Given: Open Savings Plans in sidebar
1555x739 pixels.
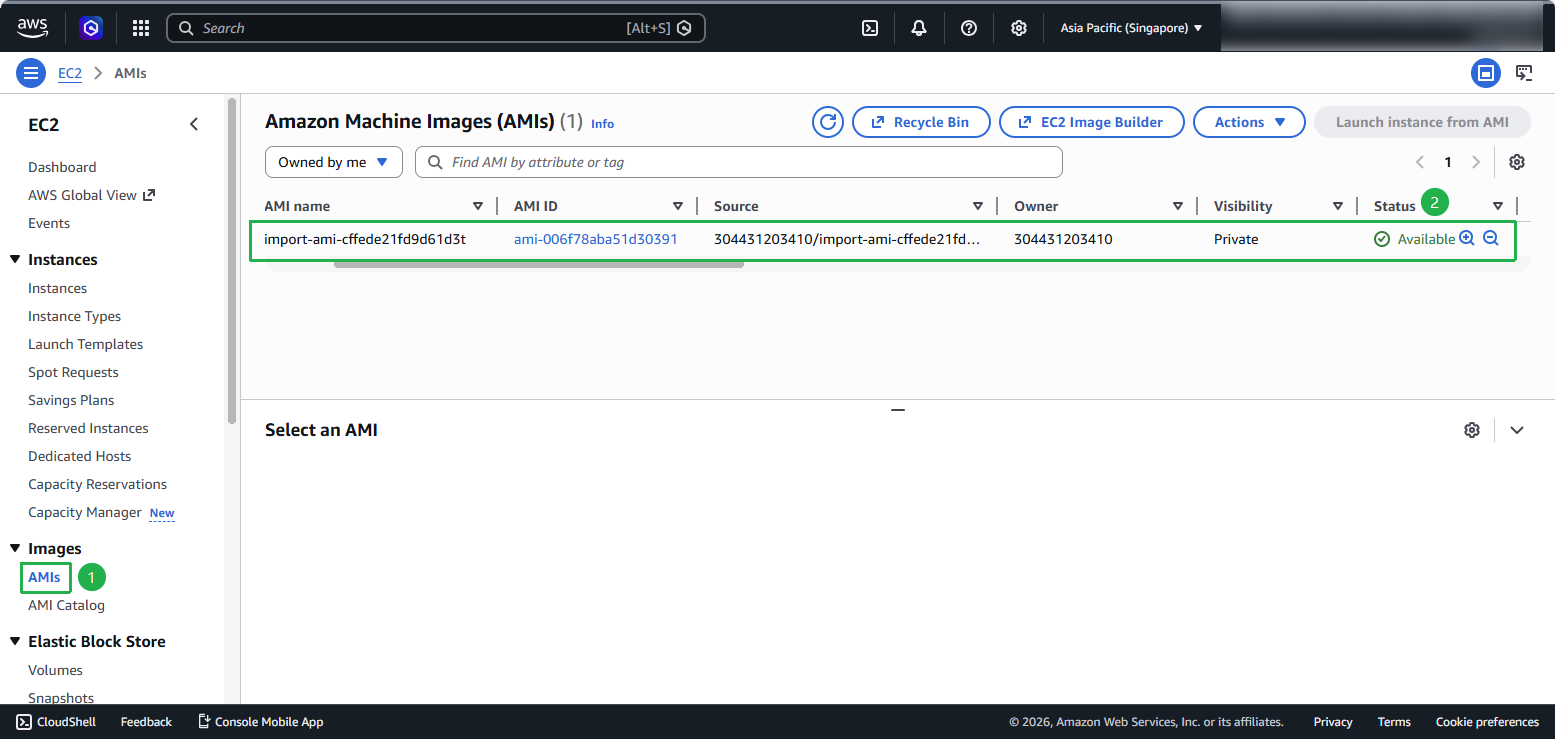Looking at the screenshot, I should [71, 400].
